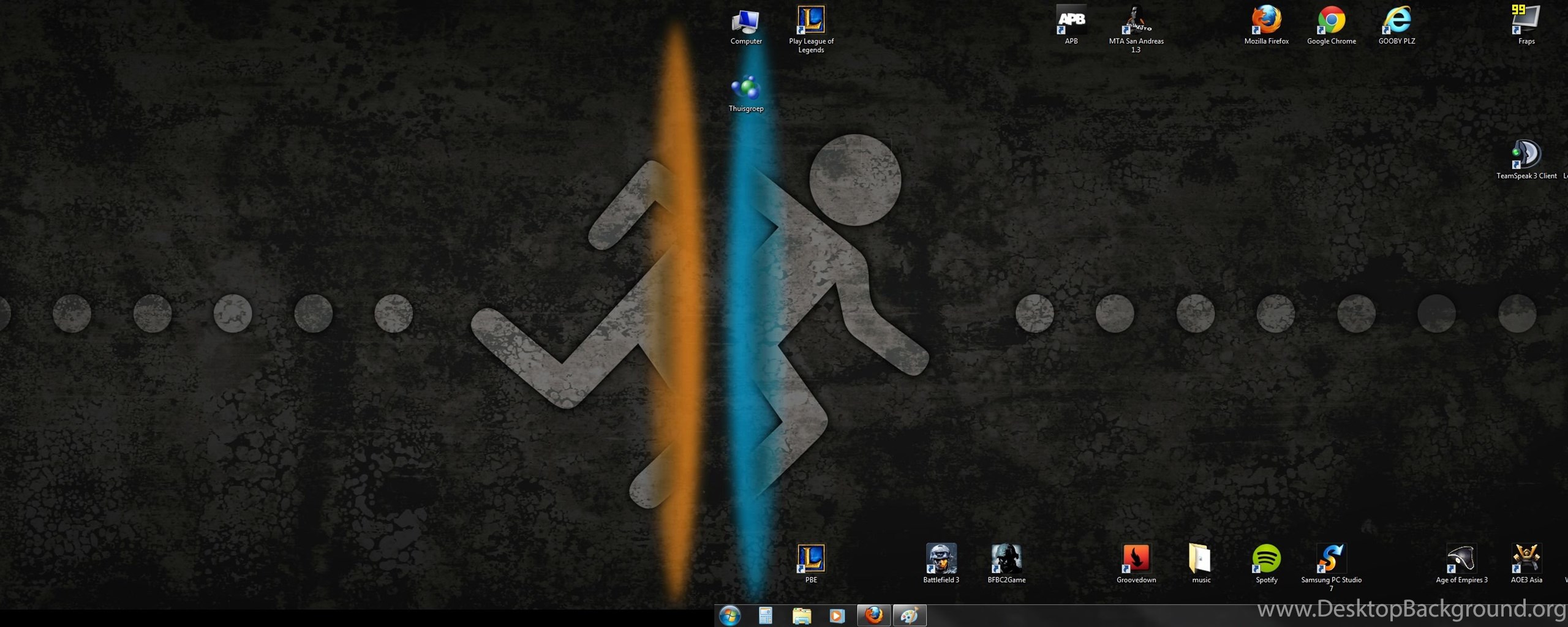
Task: Switch to Firefox window in taskbar
Action: tap(873, 615)
